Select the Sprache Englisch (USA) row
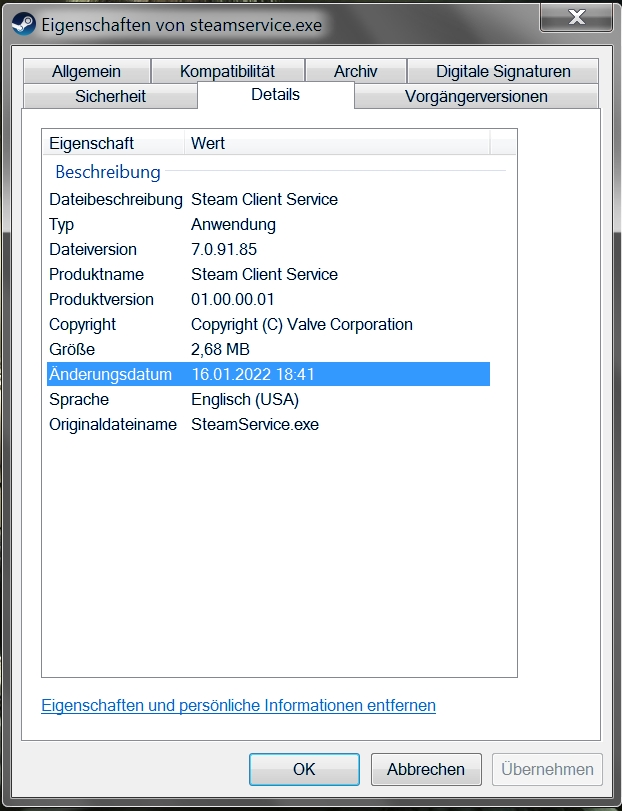This screenshot has height=811, width=622. 268,399
